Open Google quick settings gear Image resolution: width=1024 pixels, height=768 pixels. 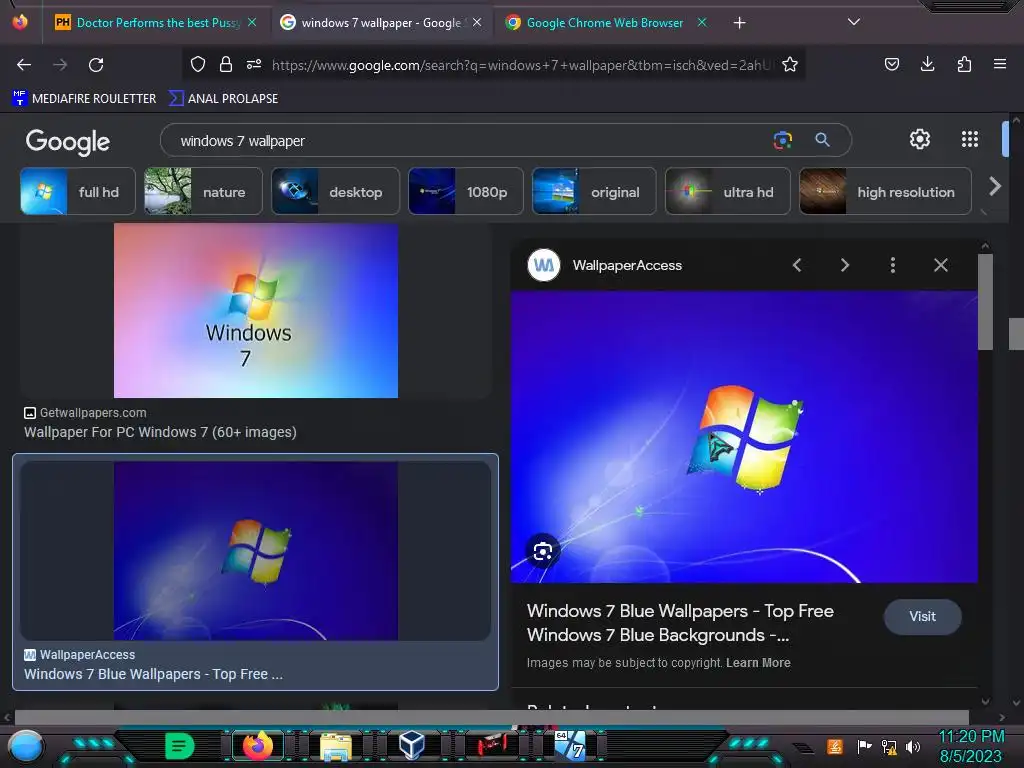[920, 139]
